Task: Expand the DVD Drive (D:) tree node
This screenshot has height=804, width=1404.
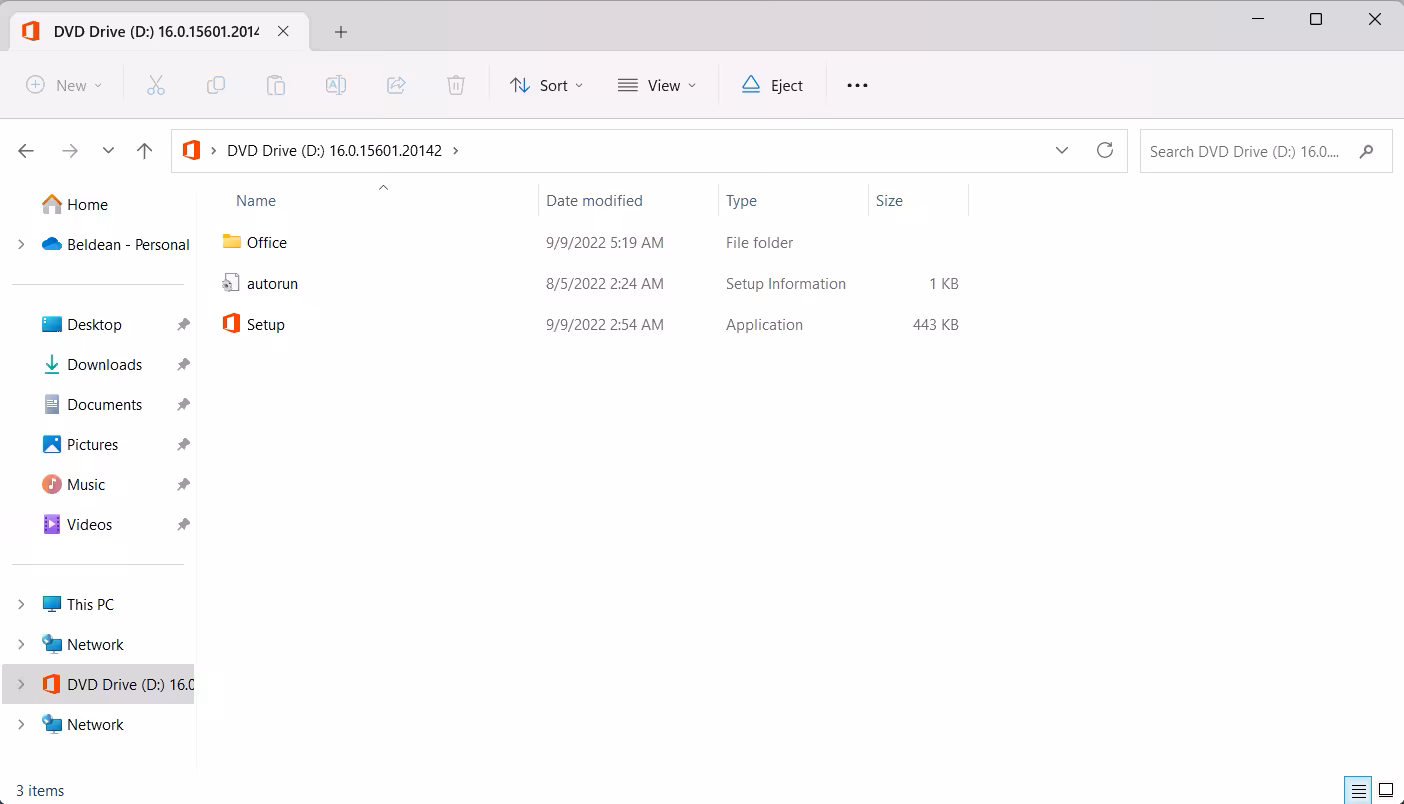Action: pos(21,684)
